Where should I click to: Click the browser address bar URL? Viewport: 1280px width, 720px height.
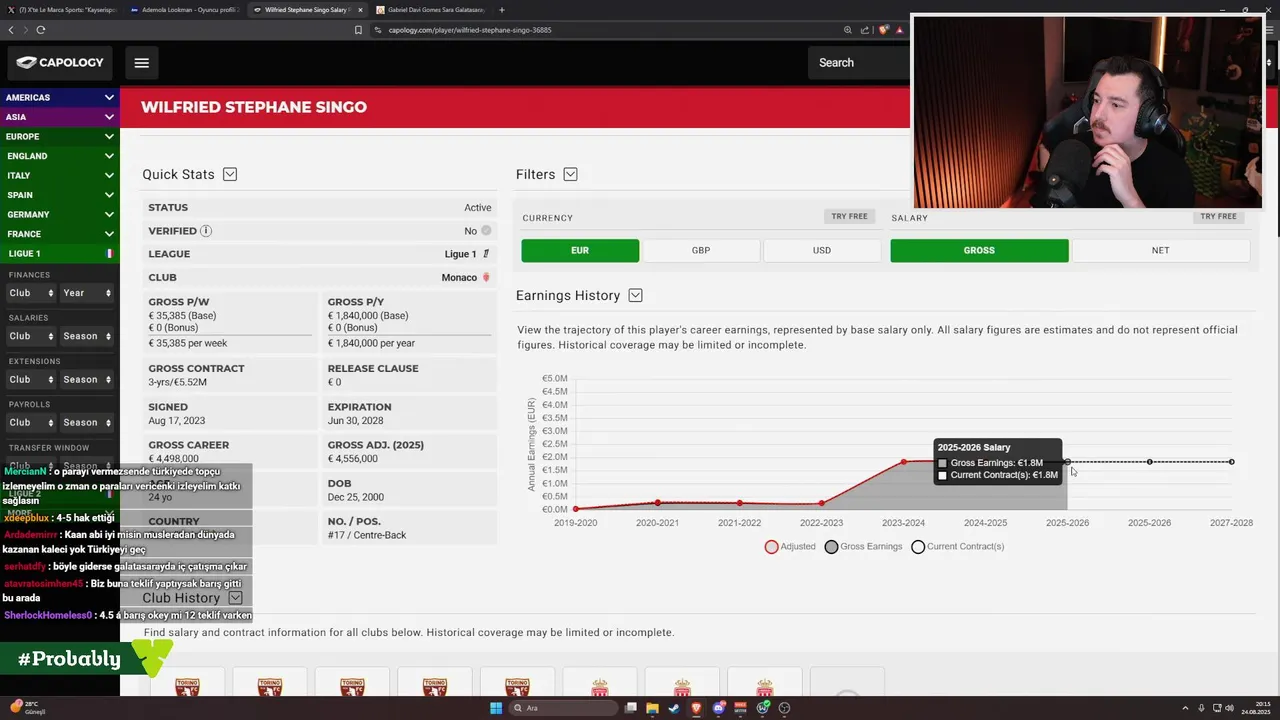pyautogui.click(x=470, y=30)
